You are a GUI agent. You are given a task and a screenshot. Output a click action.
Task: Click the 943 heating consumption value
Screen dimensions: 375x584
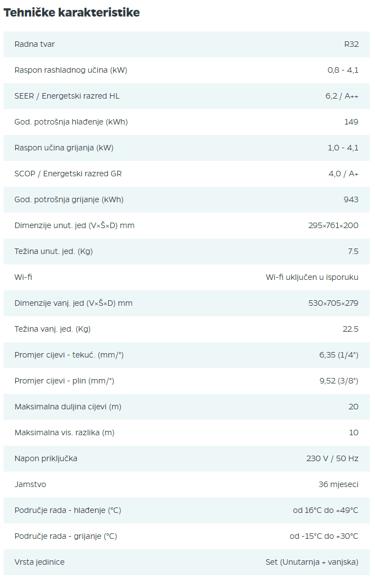(x=351, y=199)
